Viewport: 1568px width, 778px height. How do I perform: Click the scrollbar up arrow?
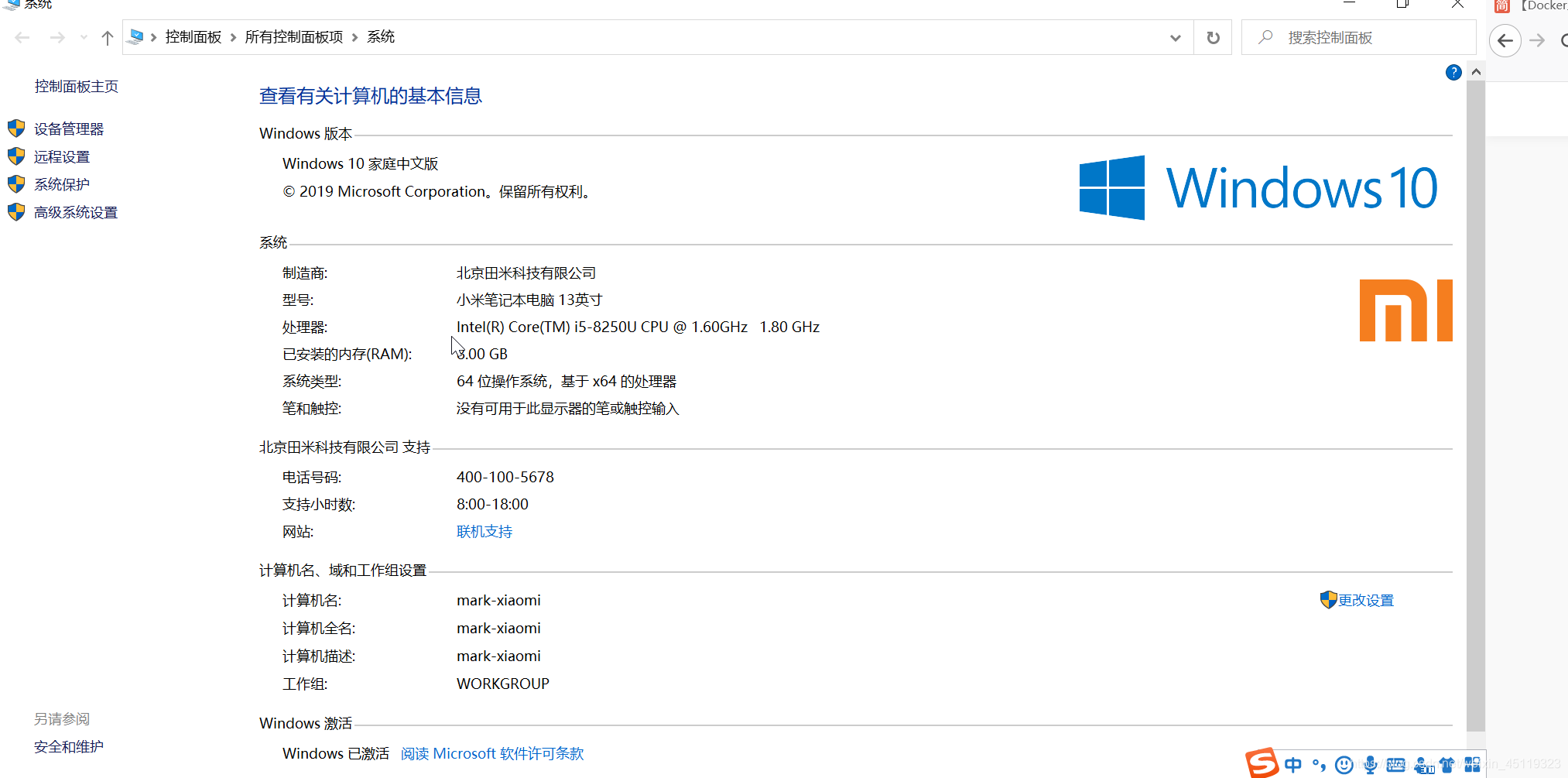coord(1476,72)
